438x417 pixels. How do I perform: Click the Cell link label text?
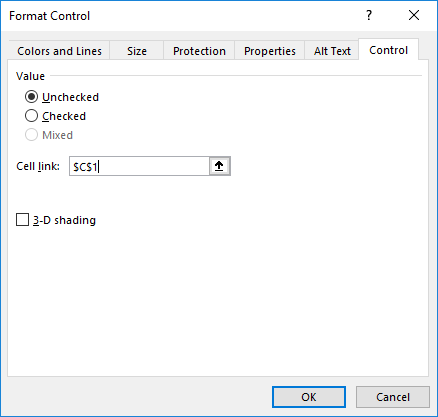click(38, 166)
